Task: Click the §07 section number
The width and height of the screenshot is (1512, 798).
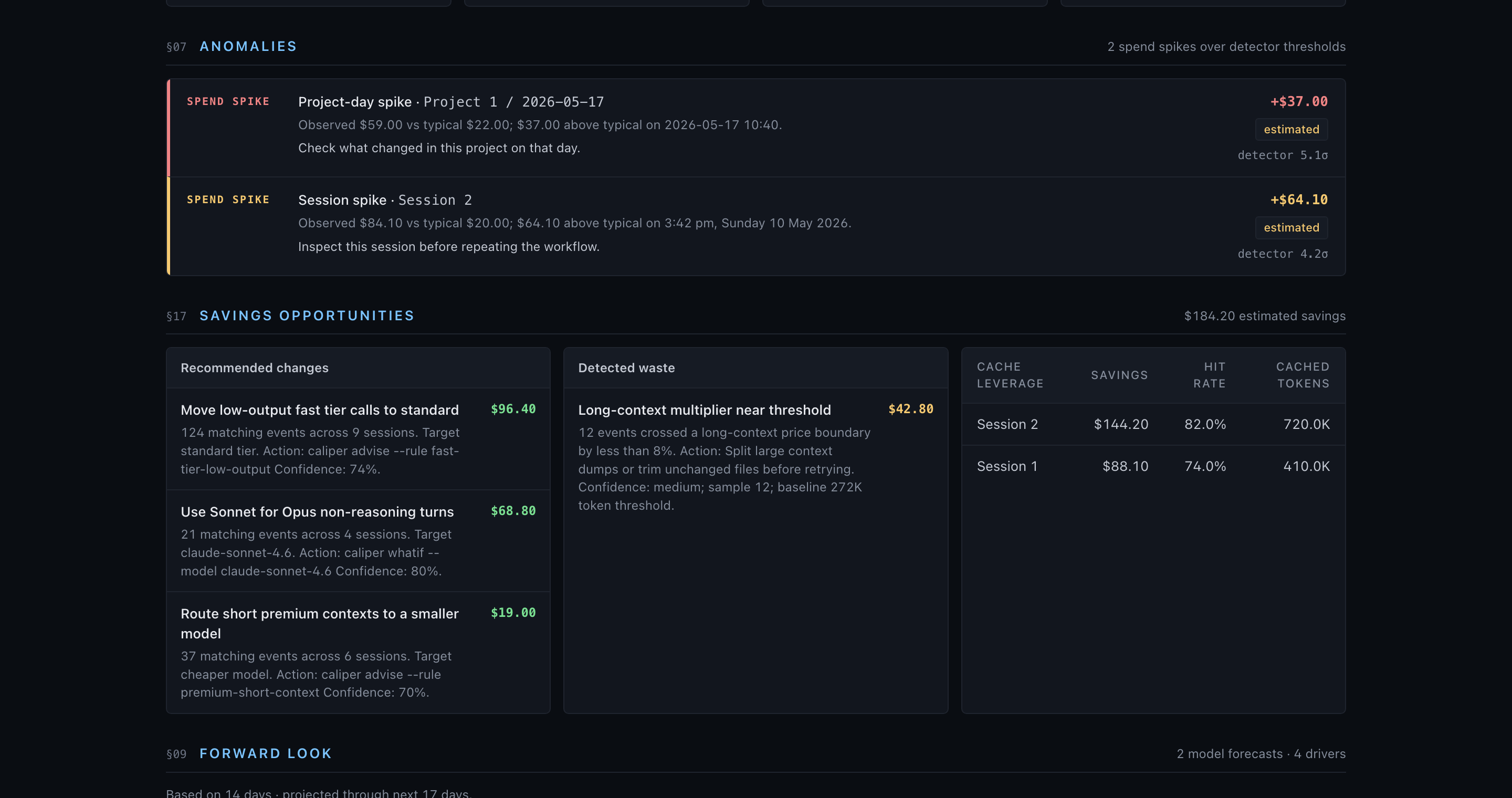Action: click(x=176, y=47)
